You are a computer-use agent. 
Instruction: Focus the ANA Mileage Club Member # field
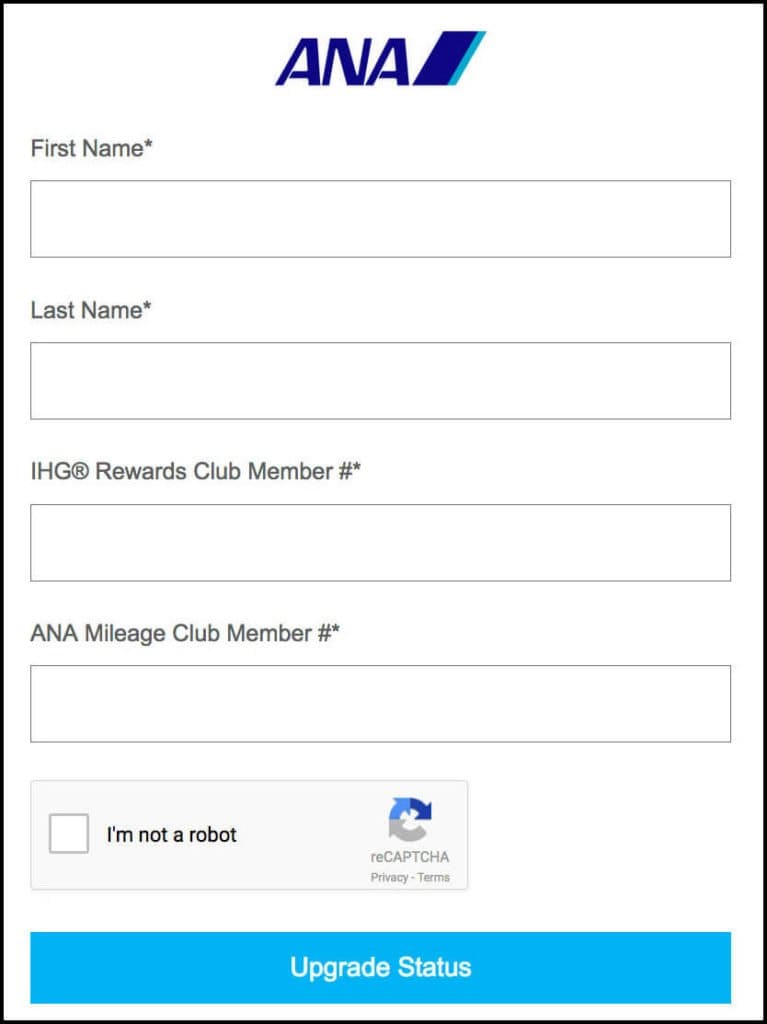(x=380, y=704)
